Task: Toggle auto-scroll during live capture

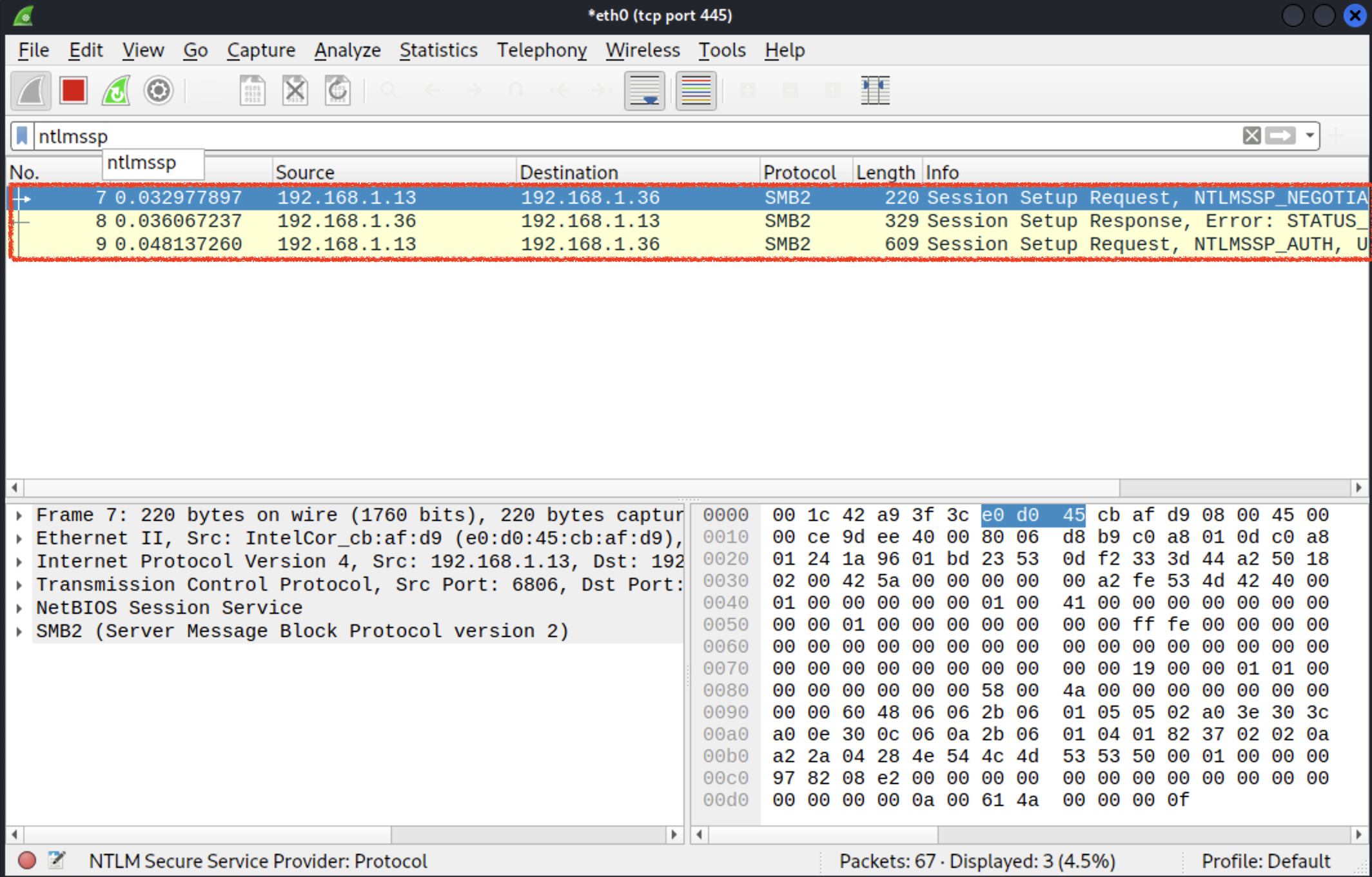Action: click(x=645, y=90)
